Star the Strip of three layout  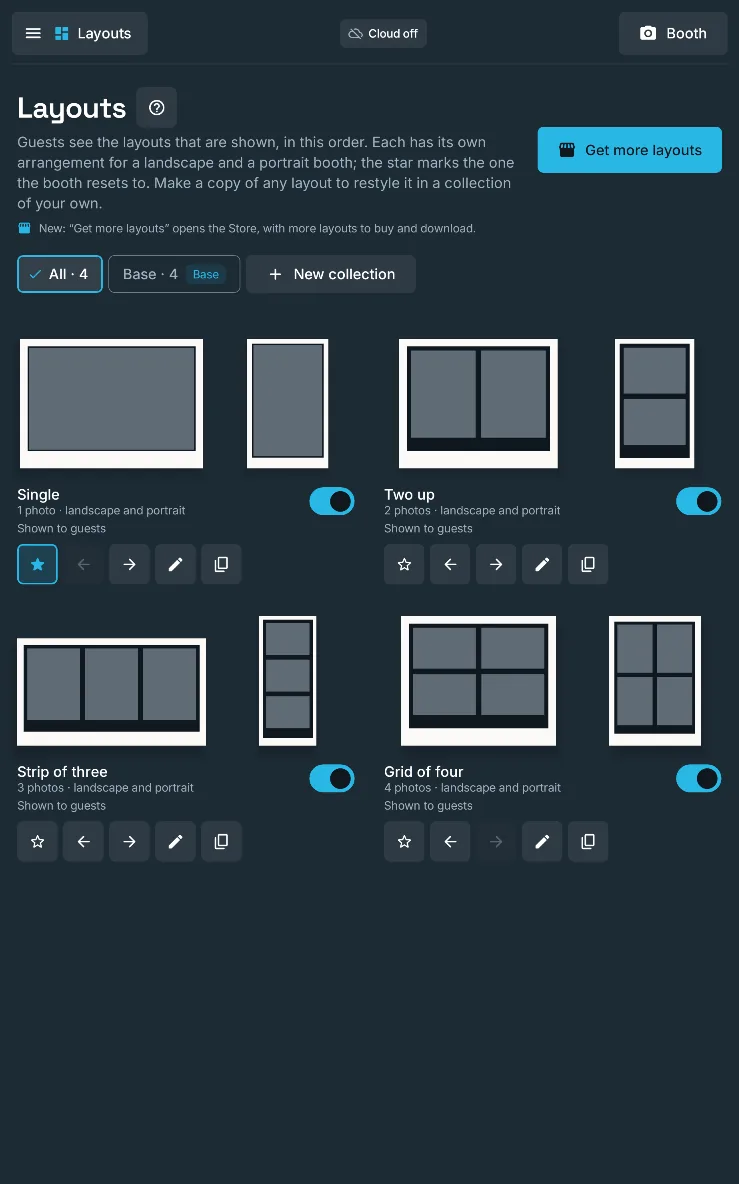pos(38,841)
